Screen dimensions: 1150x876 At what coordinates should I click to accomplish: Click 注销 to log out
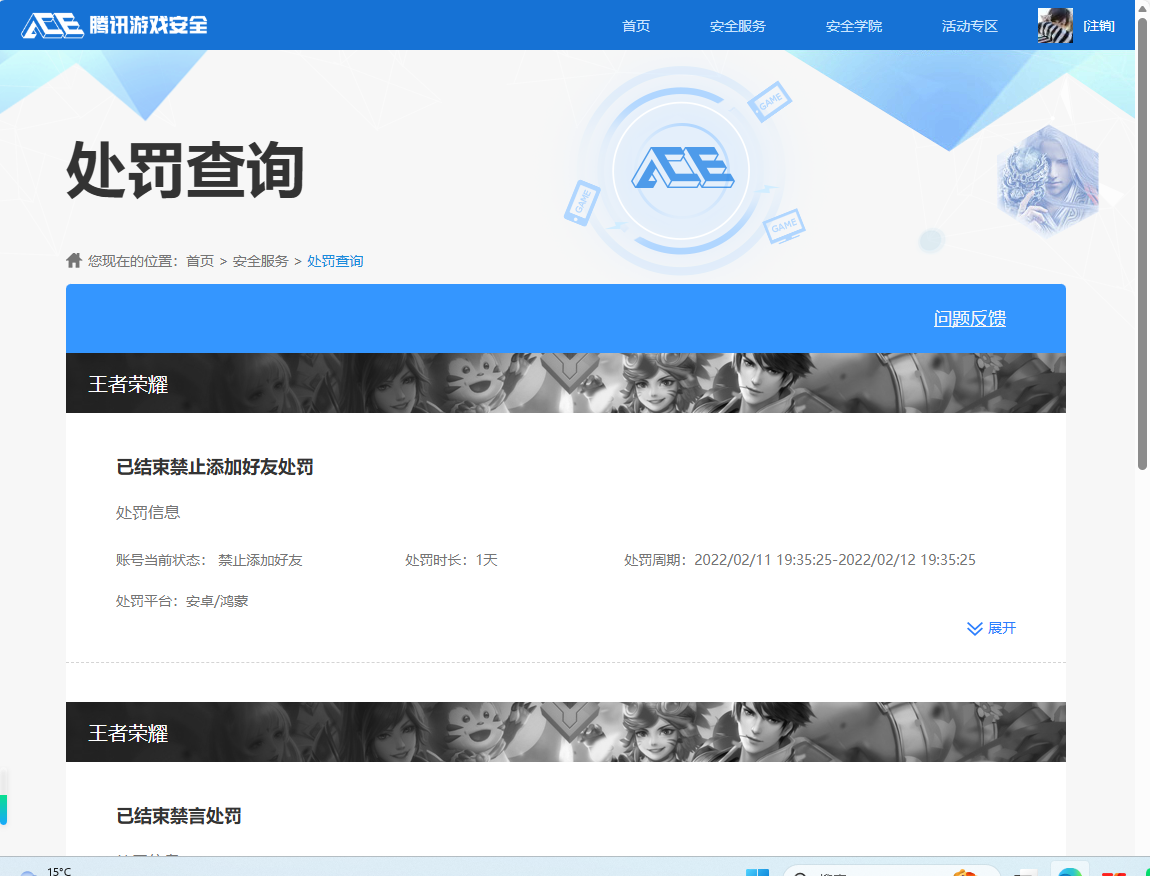[x=1100, y=25]
